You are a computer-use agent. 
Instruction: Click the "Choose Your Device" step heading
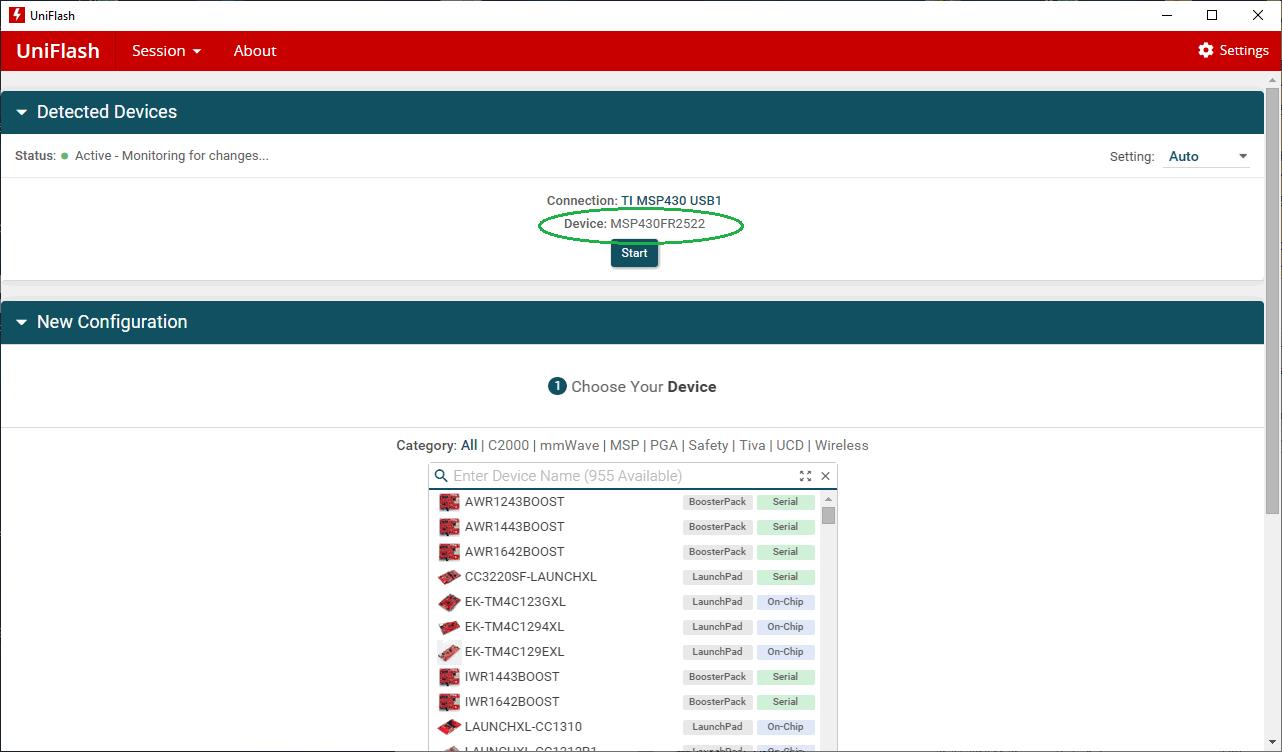(644, 387)
